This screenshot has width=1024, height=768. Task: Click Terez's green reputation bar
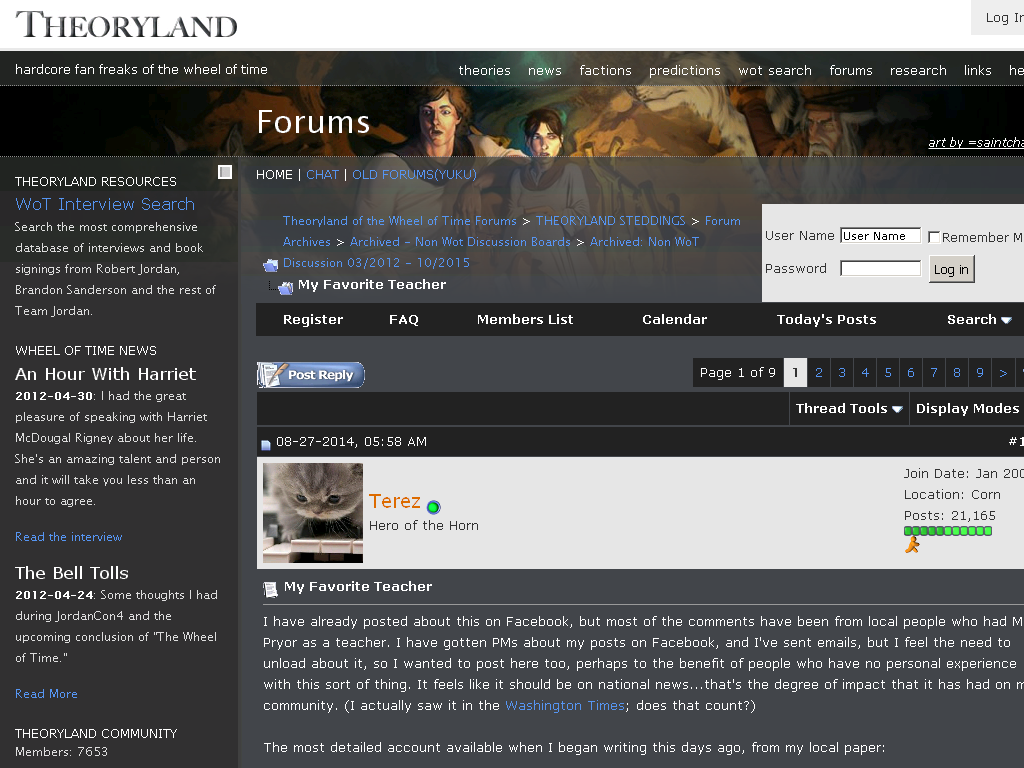948,531
